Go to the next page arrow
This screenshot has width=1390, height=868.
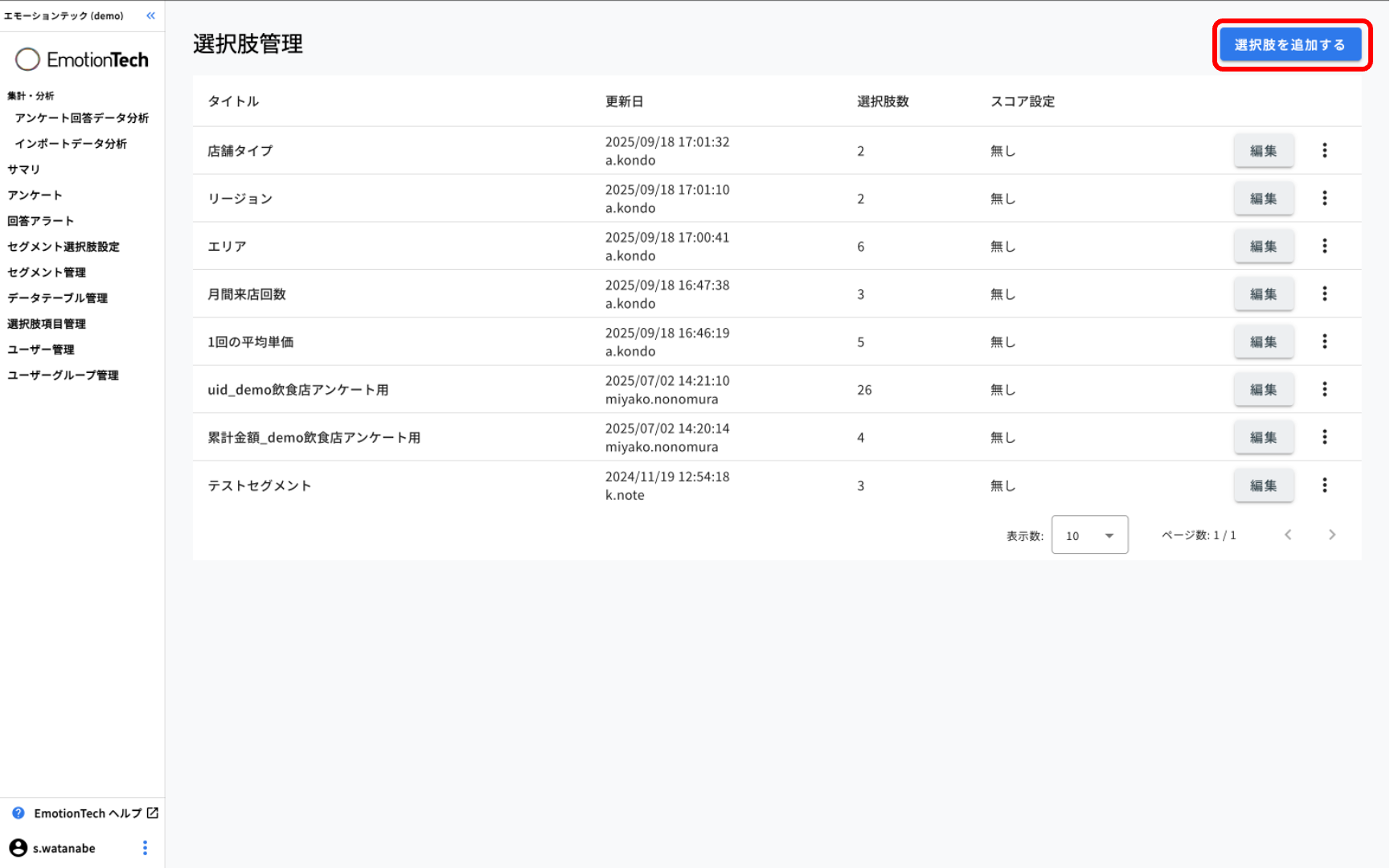[1332, 535]
